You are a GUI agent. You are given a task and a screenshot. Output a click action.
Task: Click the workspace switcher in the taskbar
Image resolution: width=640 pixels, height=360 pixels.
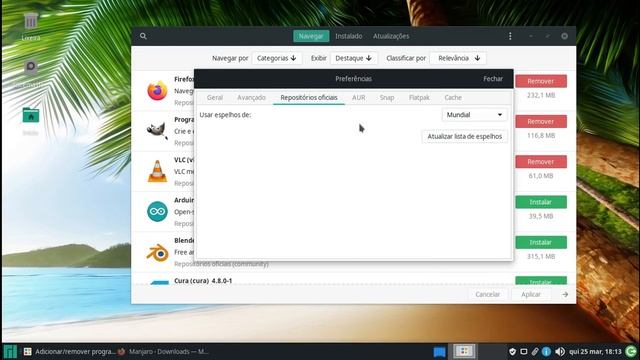tap(464, 351)
